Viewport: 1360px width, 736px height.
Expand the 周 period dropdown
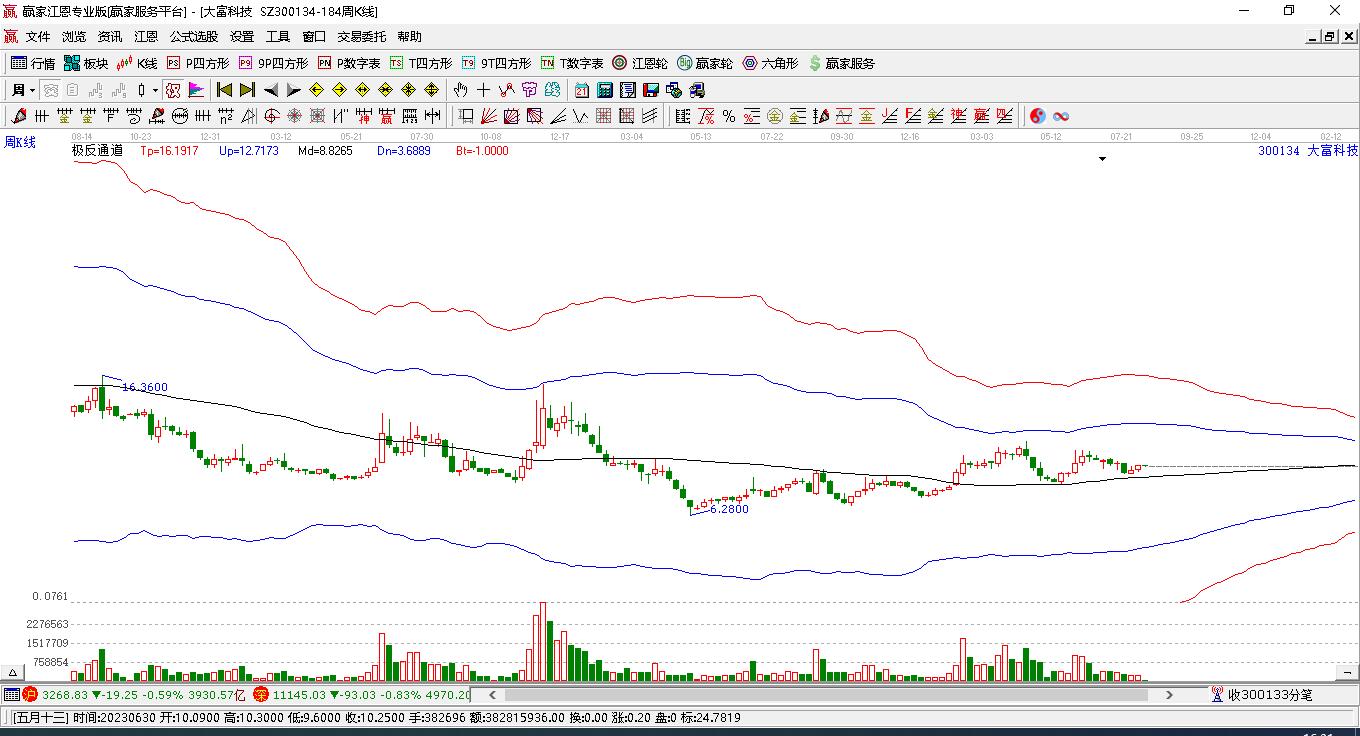click(x=32, y=90)
